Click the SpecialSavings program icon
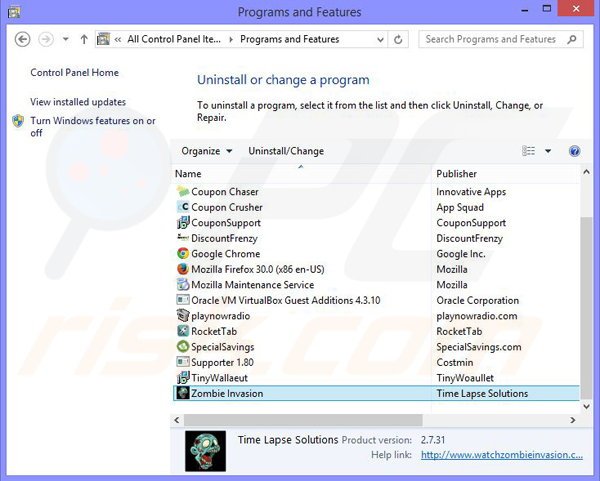 [183, 347]
